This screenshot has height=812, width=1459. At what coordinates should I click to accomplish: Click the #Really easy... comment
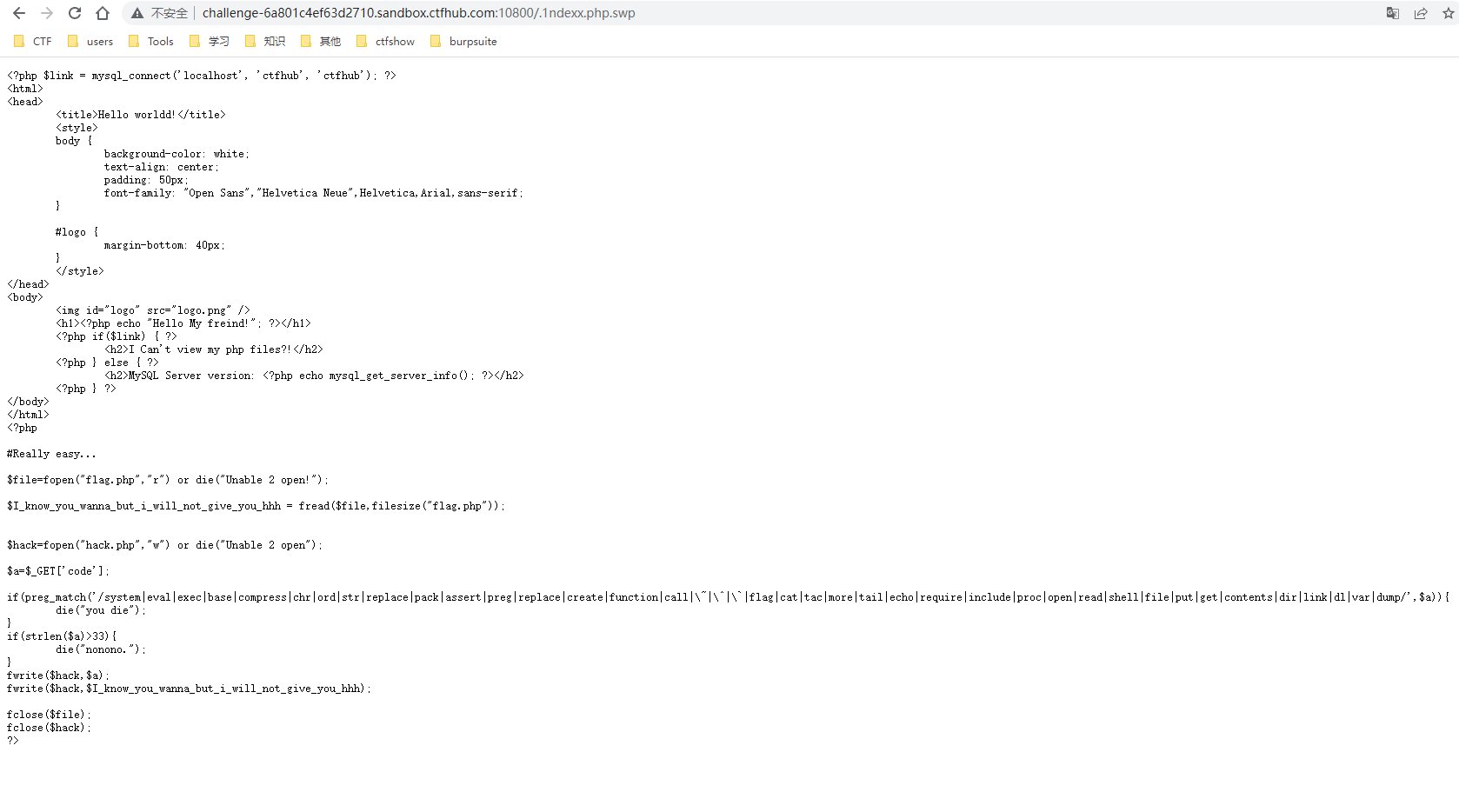pos(51,454)
